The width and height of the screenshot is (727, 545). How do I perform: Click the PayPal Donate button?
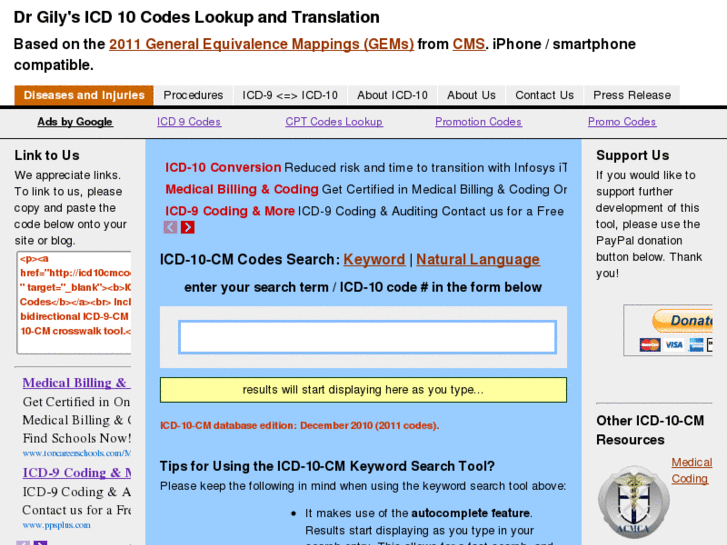tap(682, 321)
